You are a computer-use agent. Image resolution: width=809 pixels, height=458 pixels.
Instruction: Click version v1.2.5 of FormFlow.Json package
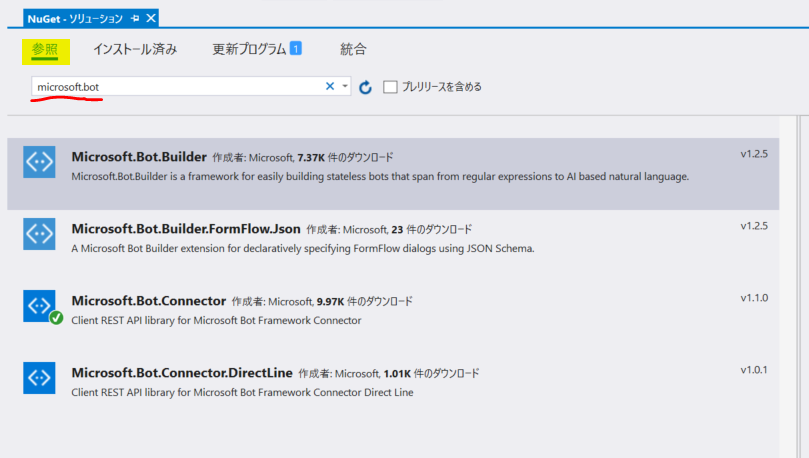pyautogui.click(x=754, y=226)
